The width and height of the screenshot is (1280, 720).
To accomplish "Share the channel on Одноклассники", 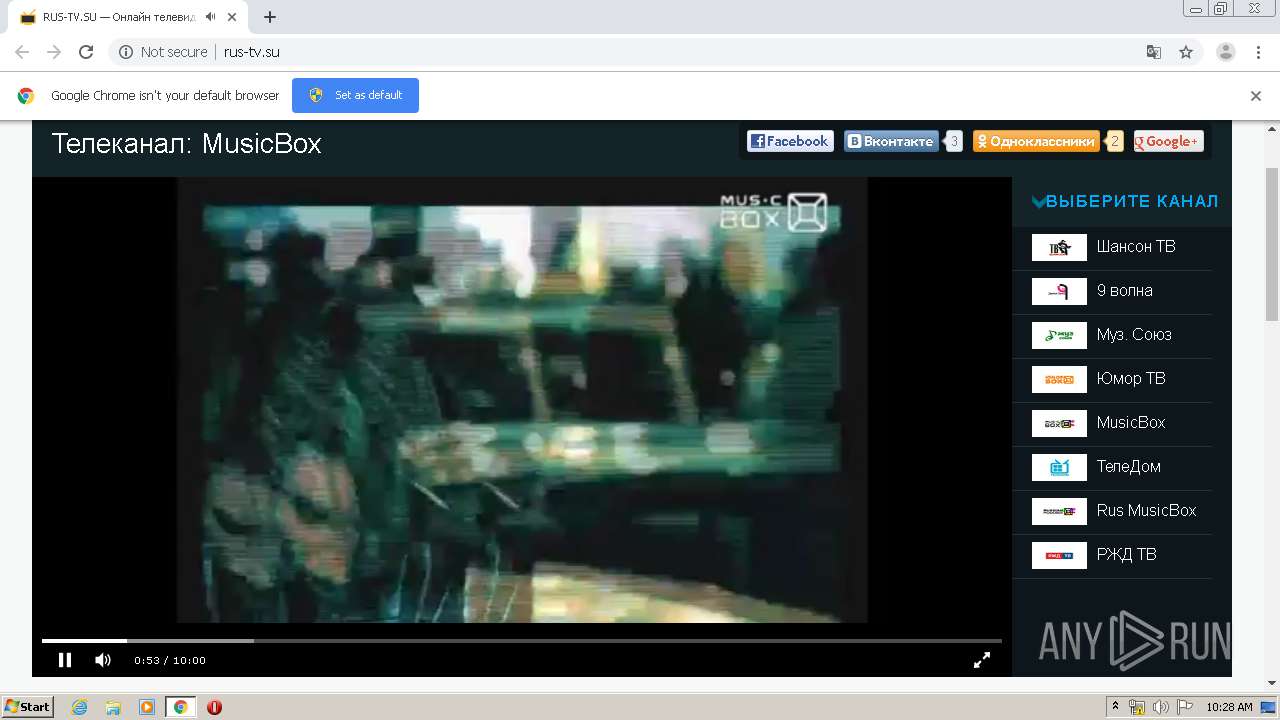I will pos(1036,142).
